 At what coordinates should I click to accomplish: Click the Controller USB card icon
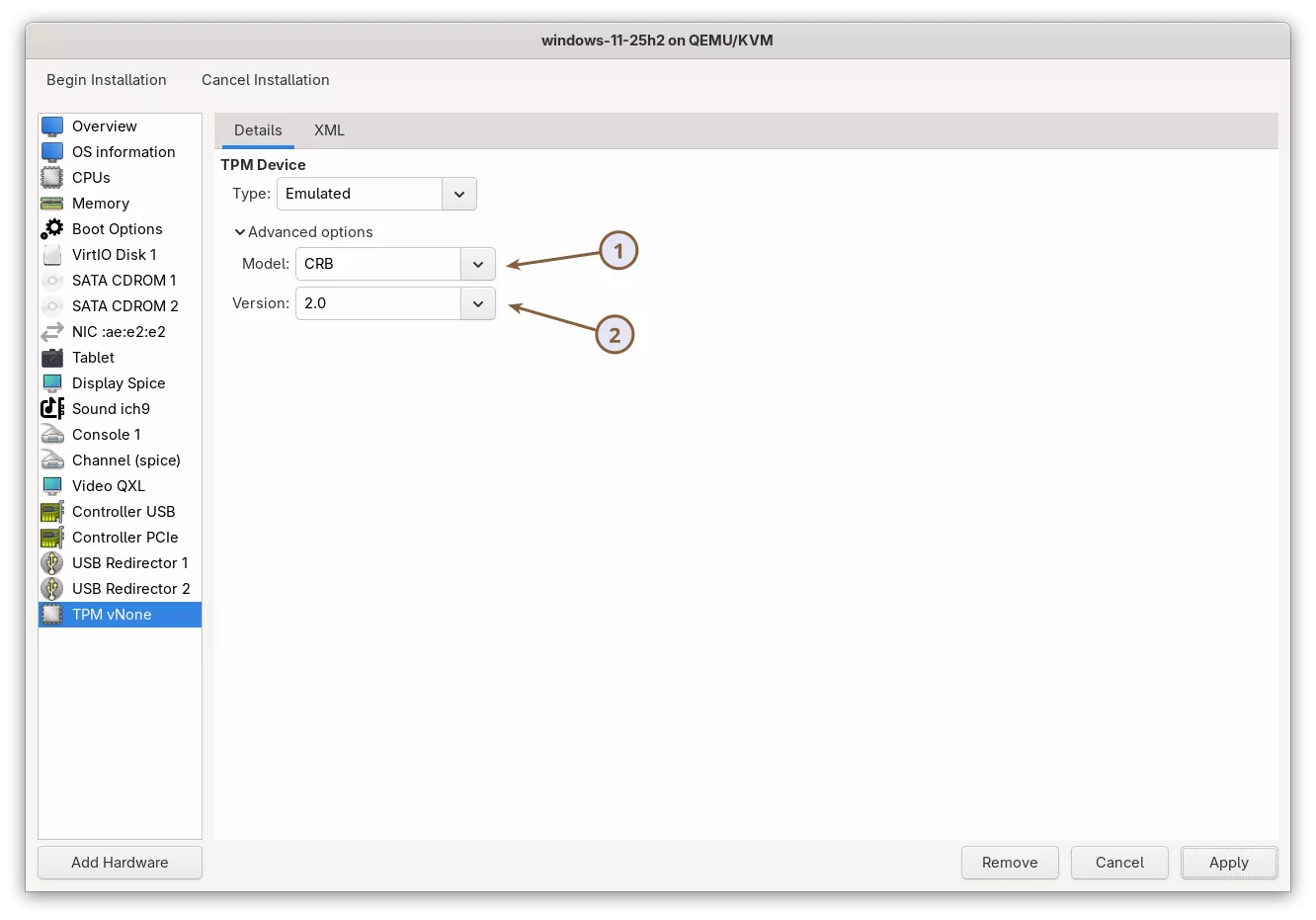tap(52, 512)
